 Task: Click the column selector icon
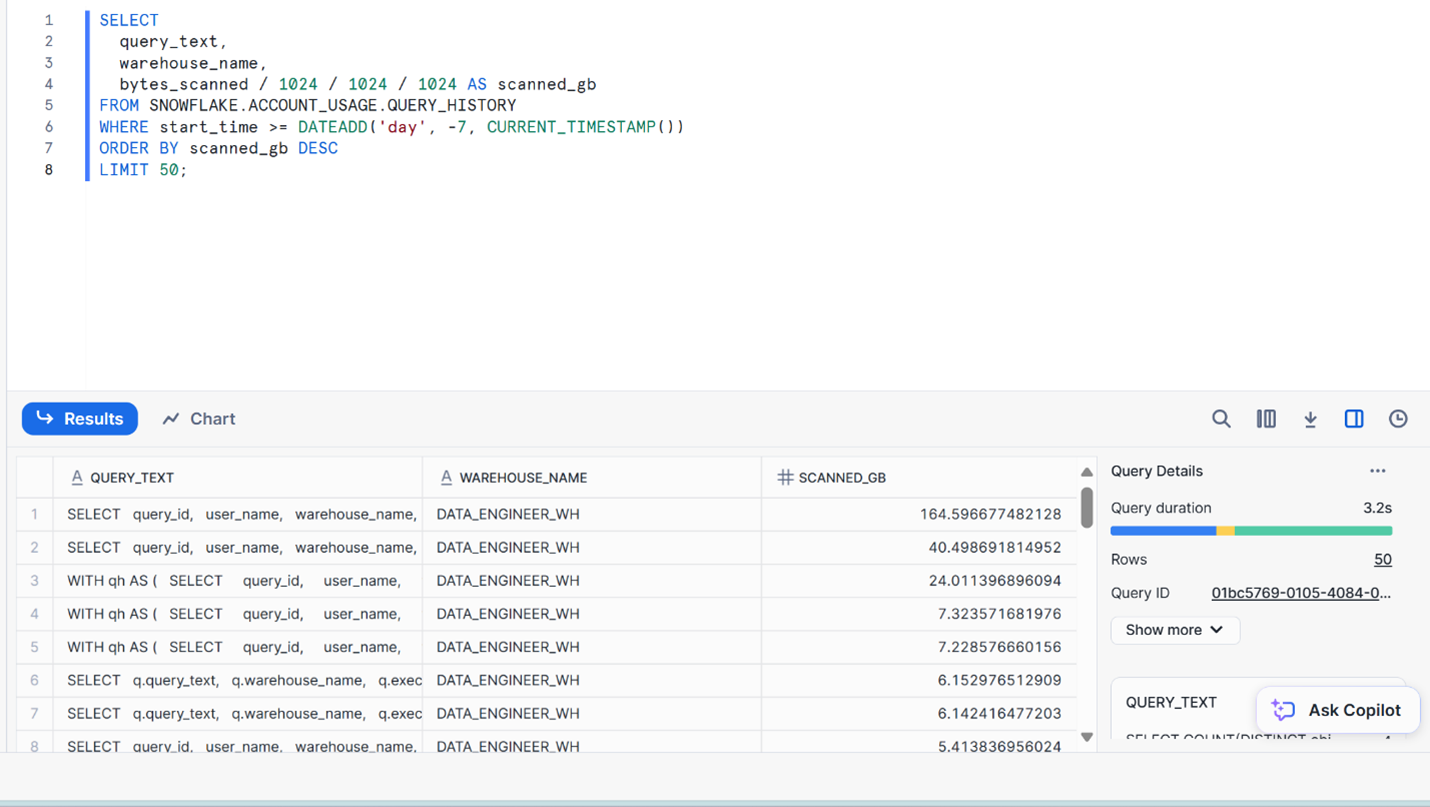tap(1266, 419)
